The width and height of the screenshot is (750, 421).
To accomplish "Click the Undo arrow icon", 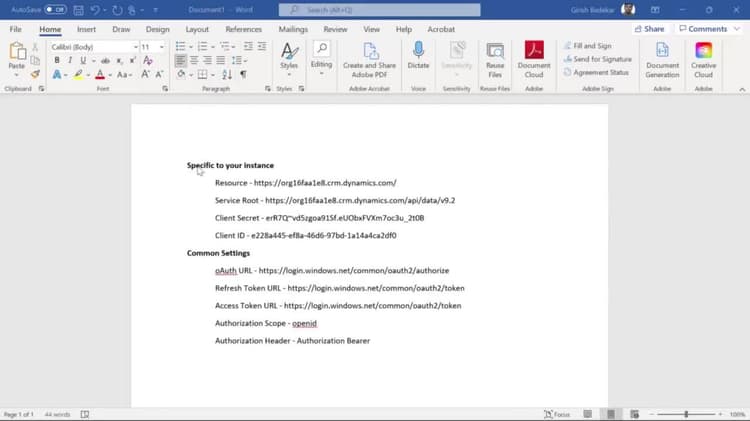I will (x=95, y=10).
